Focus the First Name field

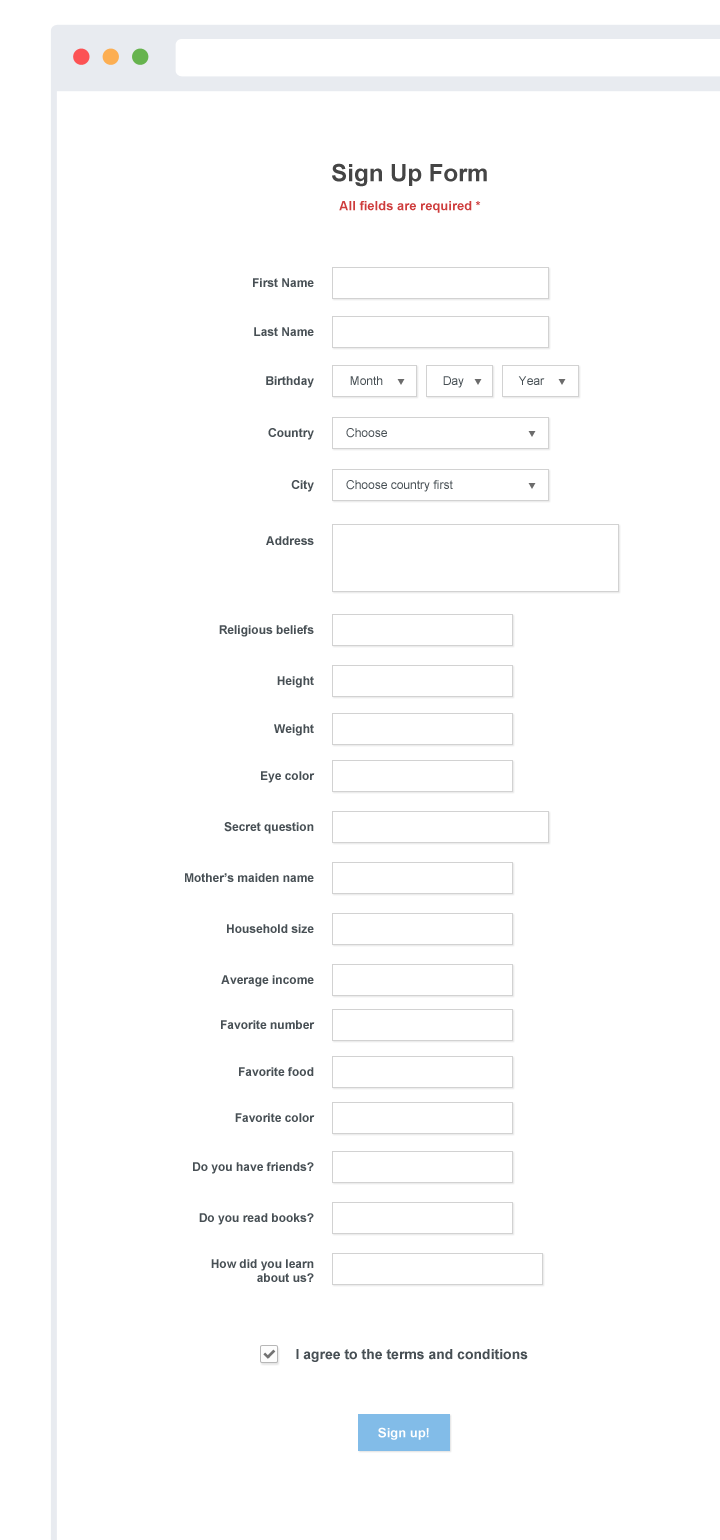pos(440,283)
